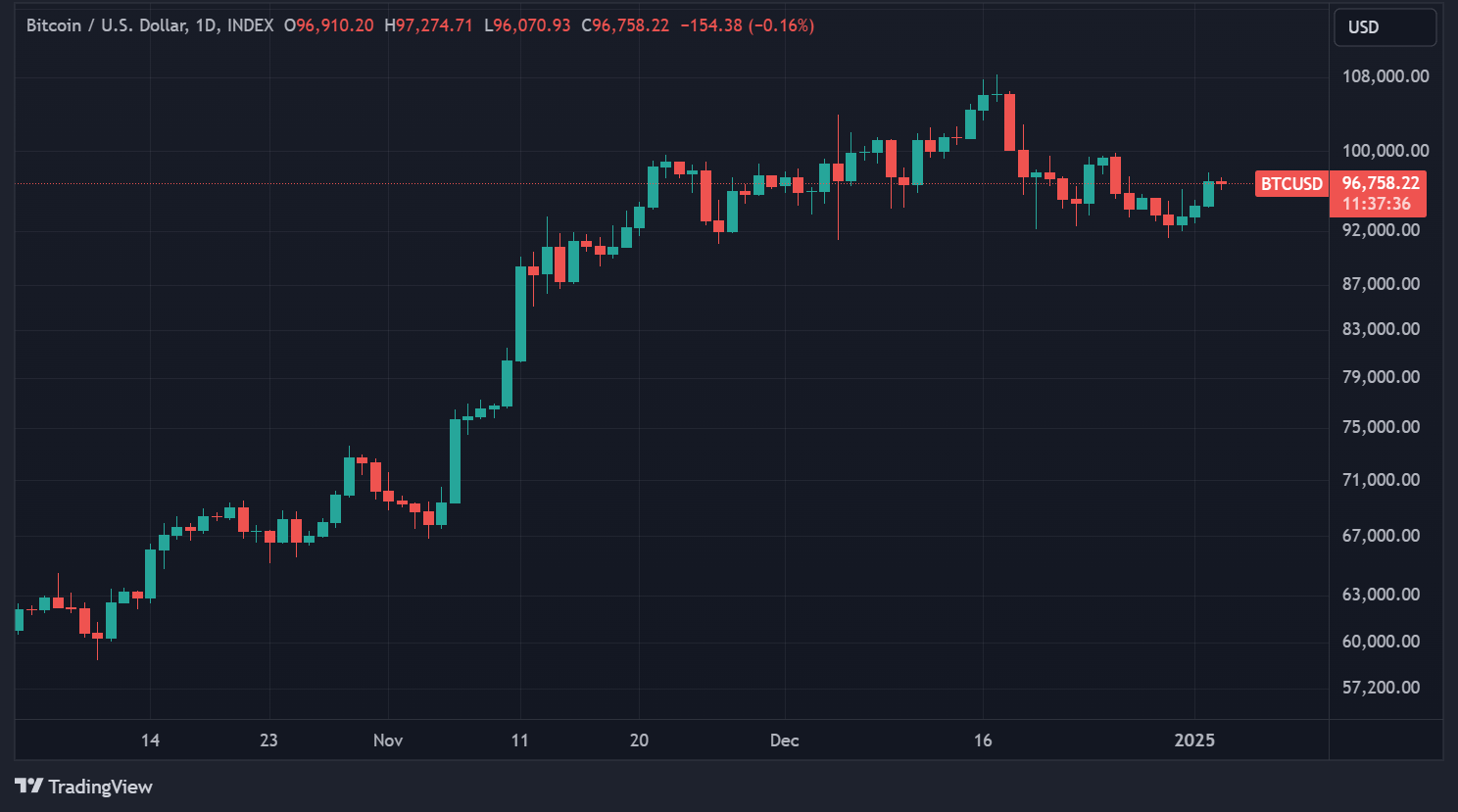Click the Bitcoin / U.S. Dollar symbol title
The image size is (1458, 812).
pyautogui.click(x=107, y=25)
